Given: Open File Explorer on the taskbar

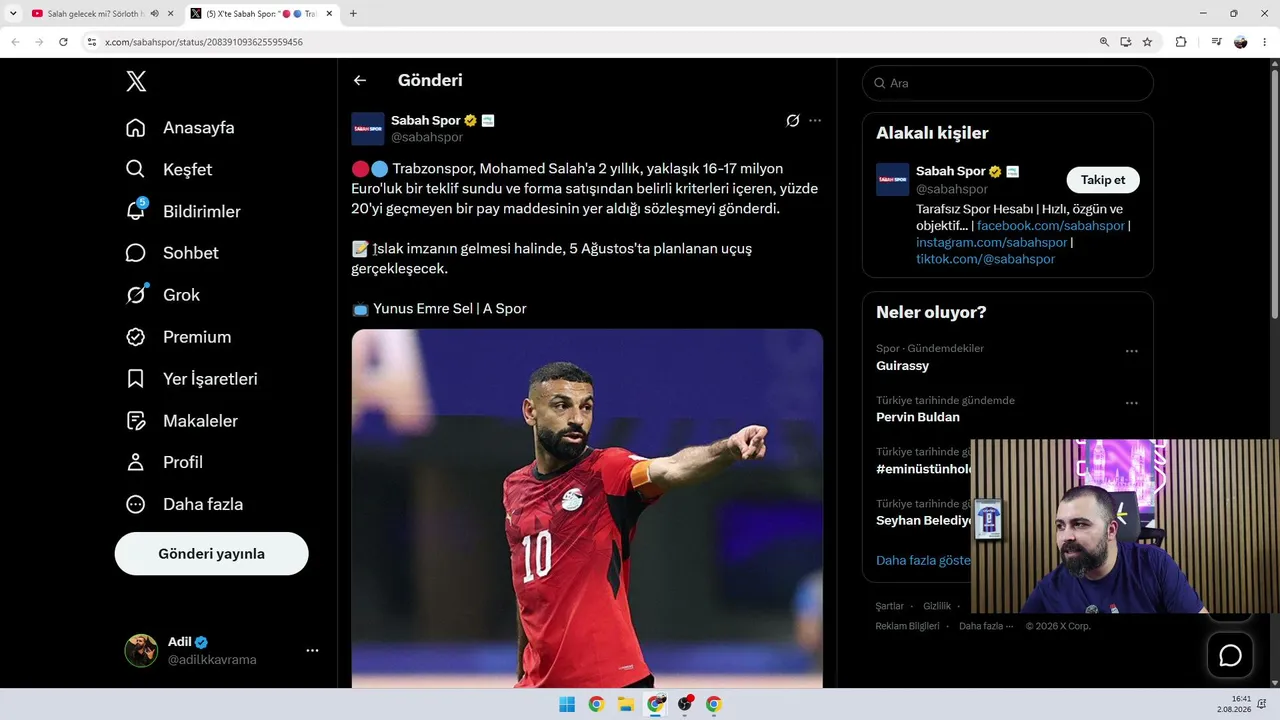Looking at the screenshot, I should [626, 704].
